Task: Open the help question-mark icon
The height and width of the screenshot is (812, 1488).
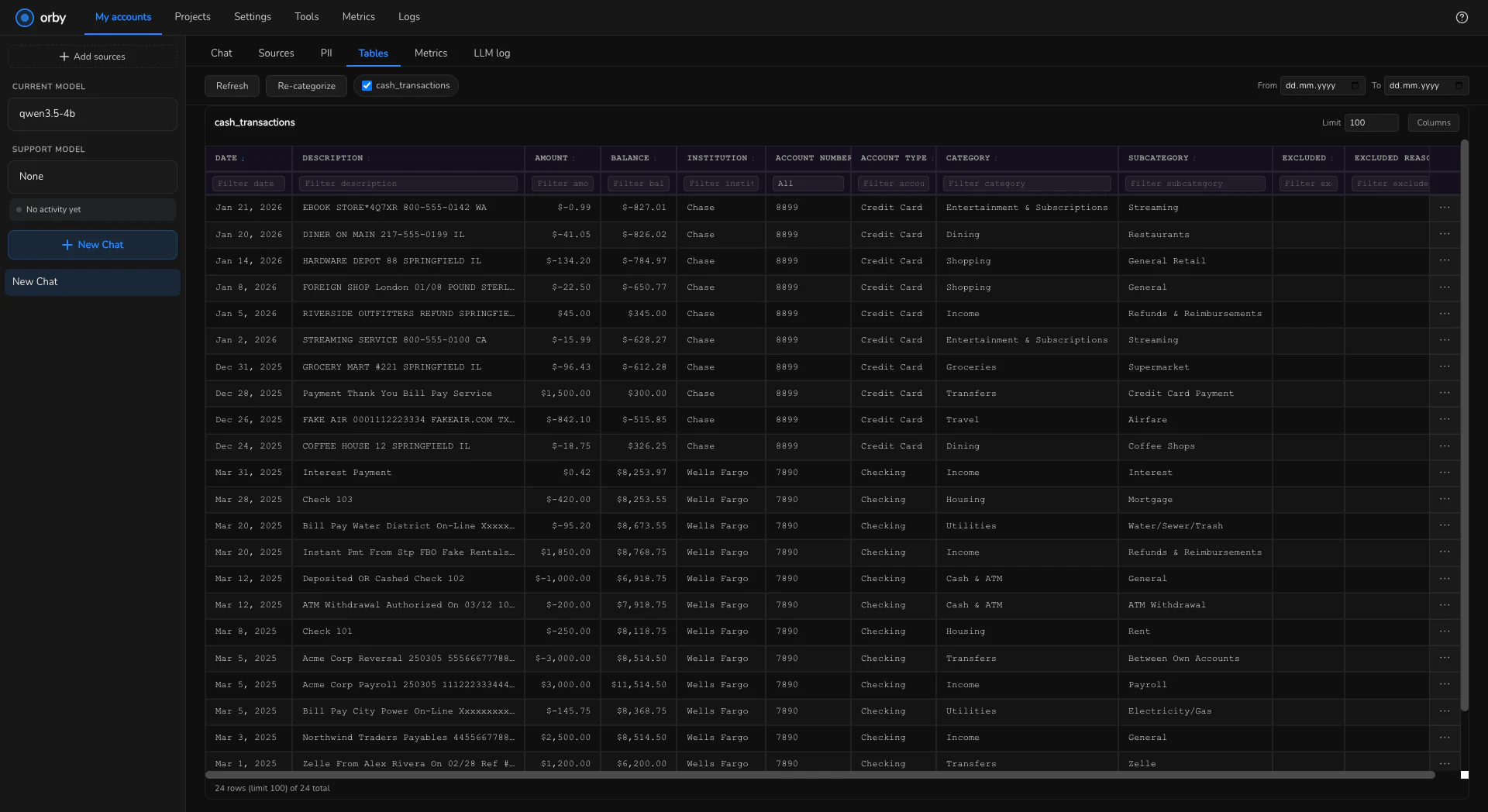Action: tap(1462, 17)
